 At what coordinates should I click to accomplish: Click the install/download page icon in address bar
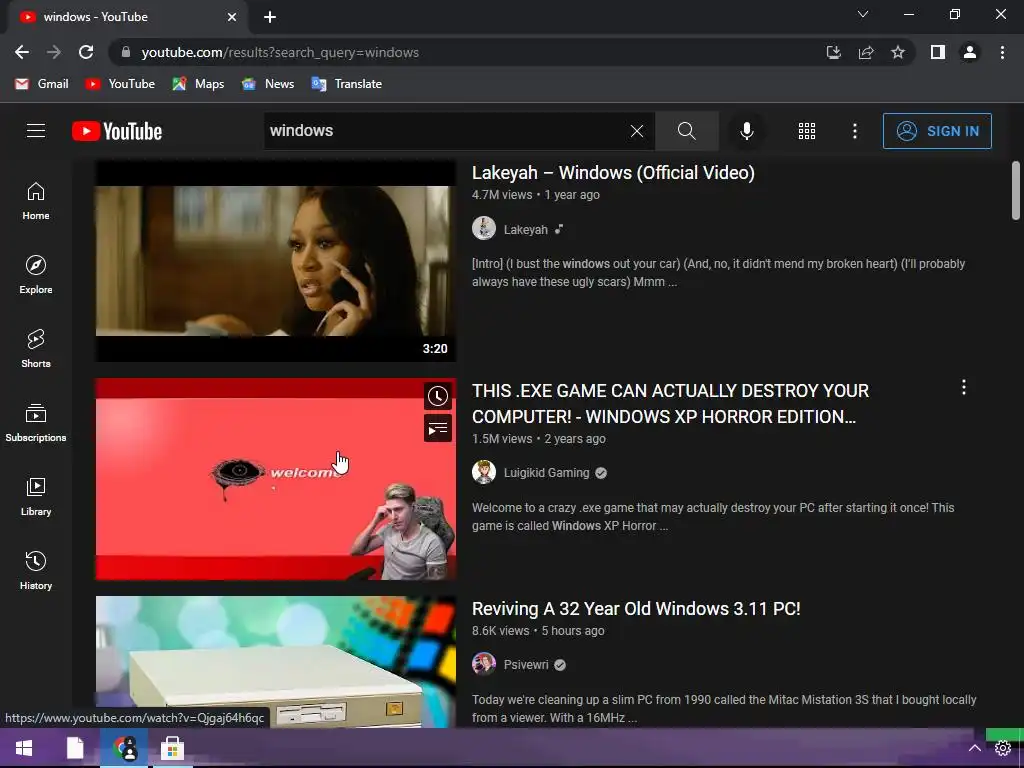point(833,52)
